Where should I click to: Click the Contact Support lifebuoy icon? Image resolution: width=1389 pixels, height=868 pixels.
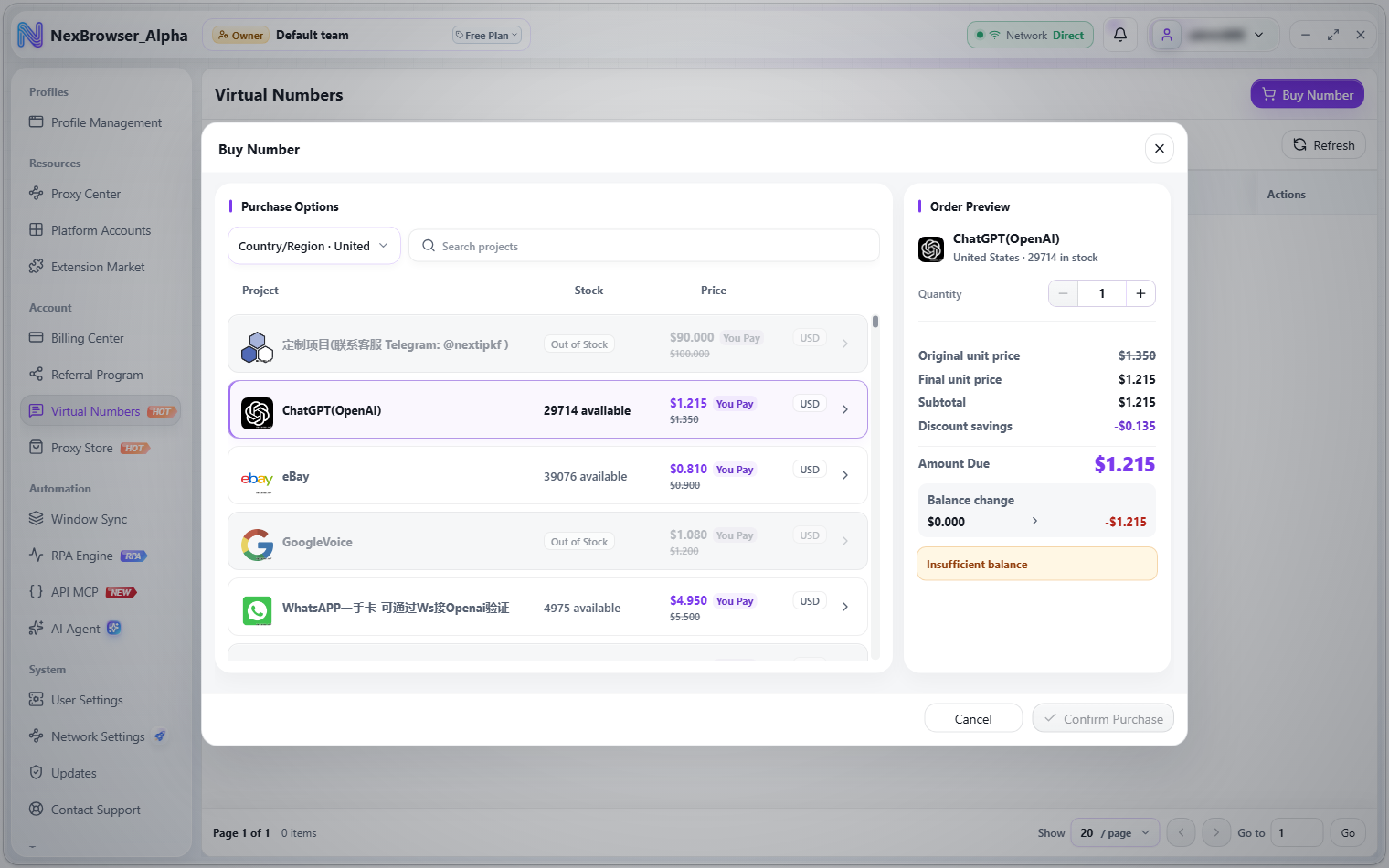[37, 809]
